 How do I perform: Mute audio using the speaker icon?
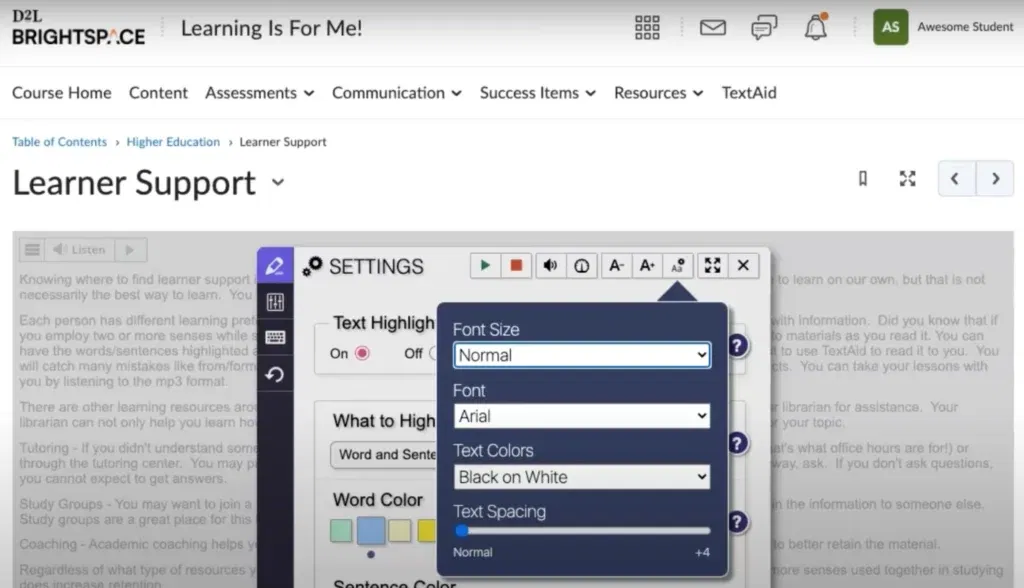click(550, 265)
